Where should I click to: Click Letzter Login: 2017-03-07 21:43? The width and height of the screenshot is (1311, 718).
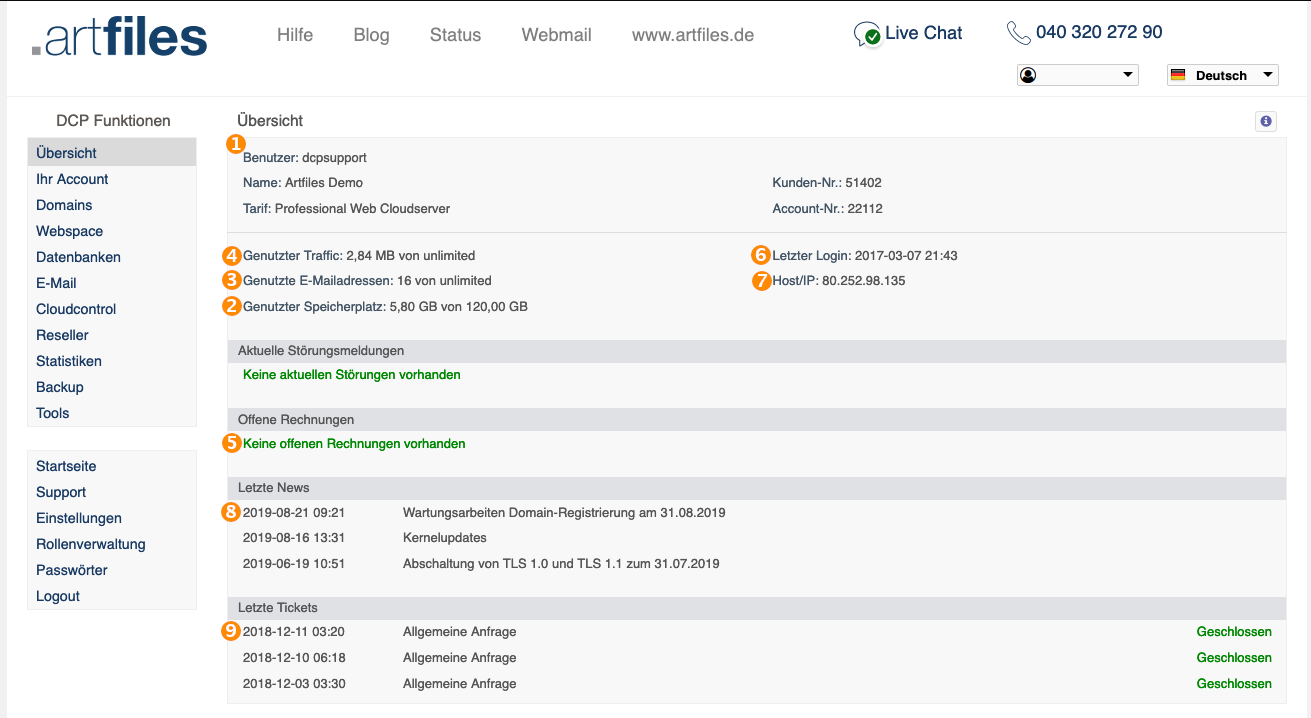pos(865,256)
